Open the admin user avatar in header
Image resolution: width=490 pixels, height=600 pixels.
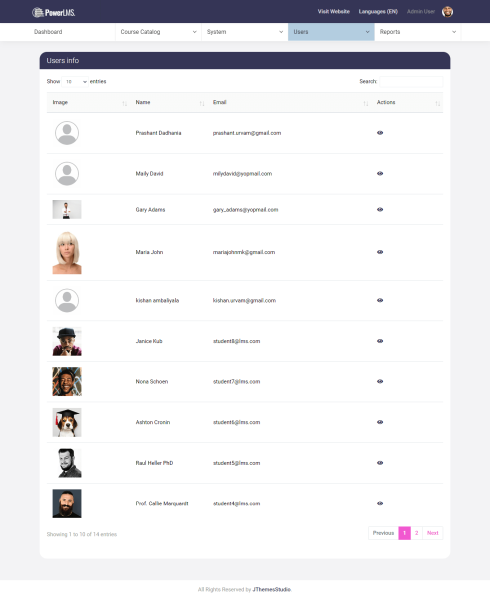[447, 12]
